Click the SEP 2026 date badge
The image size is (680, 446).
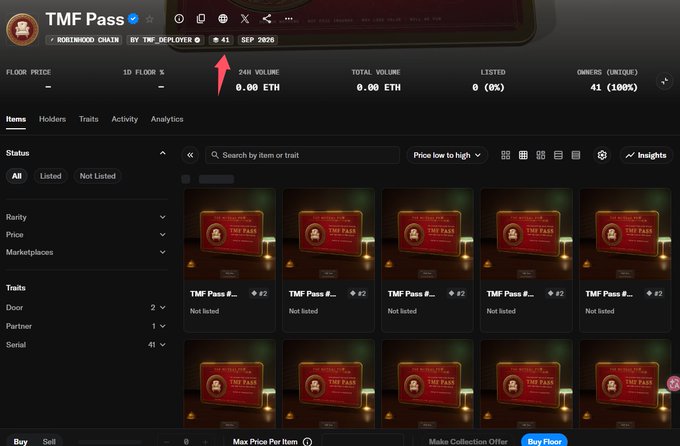tap(258, 40)
